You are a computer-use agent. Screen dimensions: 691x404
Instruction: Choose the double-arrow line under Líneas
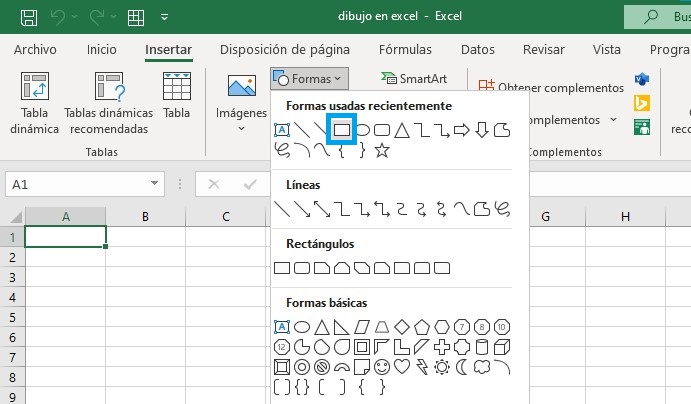pyautogui.click(x=322, y=209)
